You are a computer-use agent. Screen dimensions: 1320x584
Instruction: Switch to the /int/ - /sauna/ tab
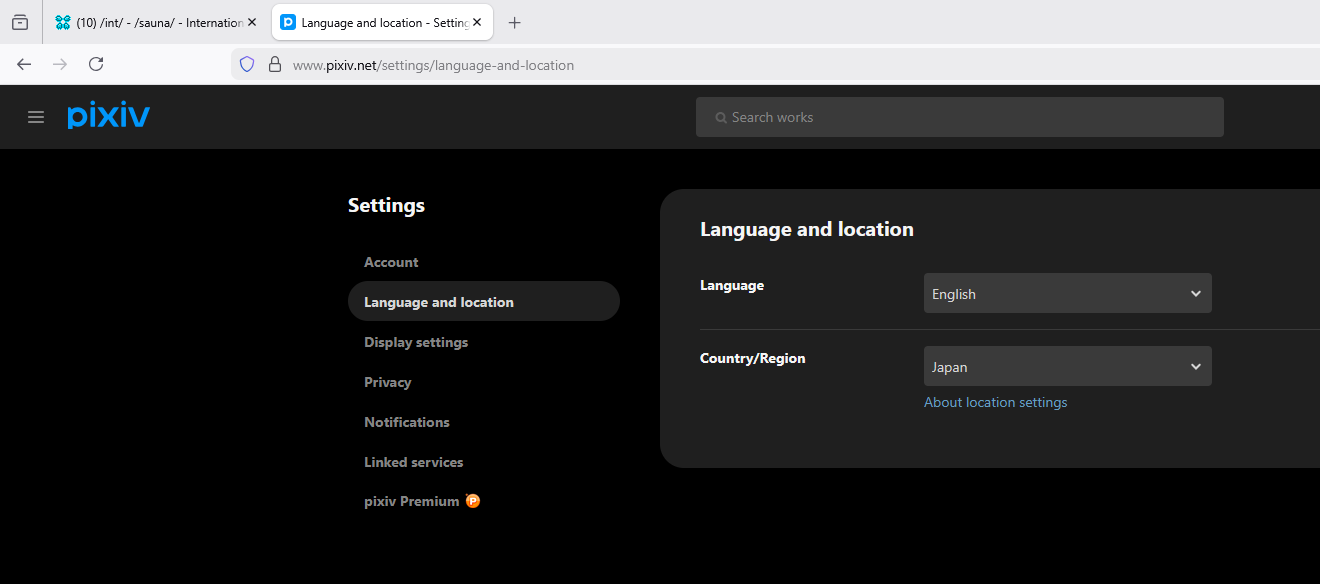coord(156,22)
